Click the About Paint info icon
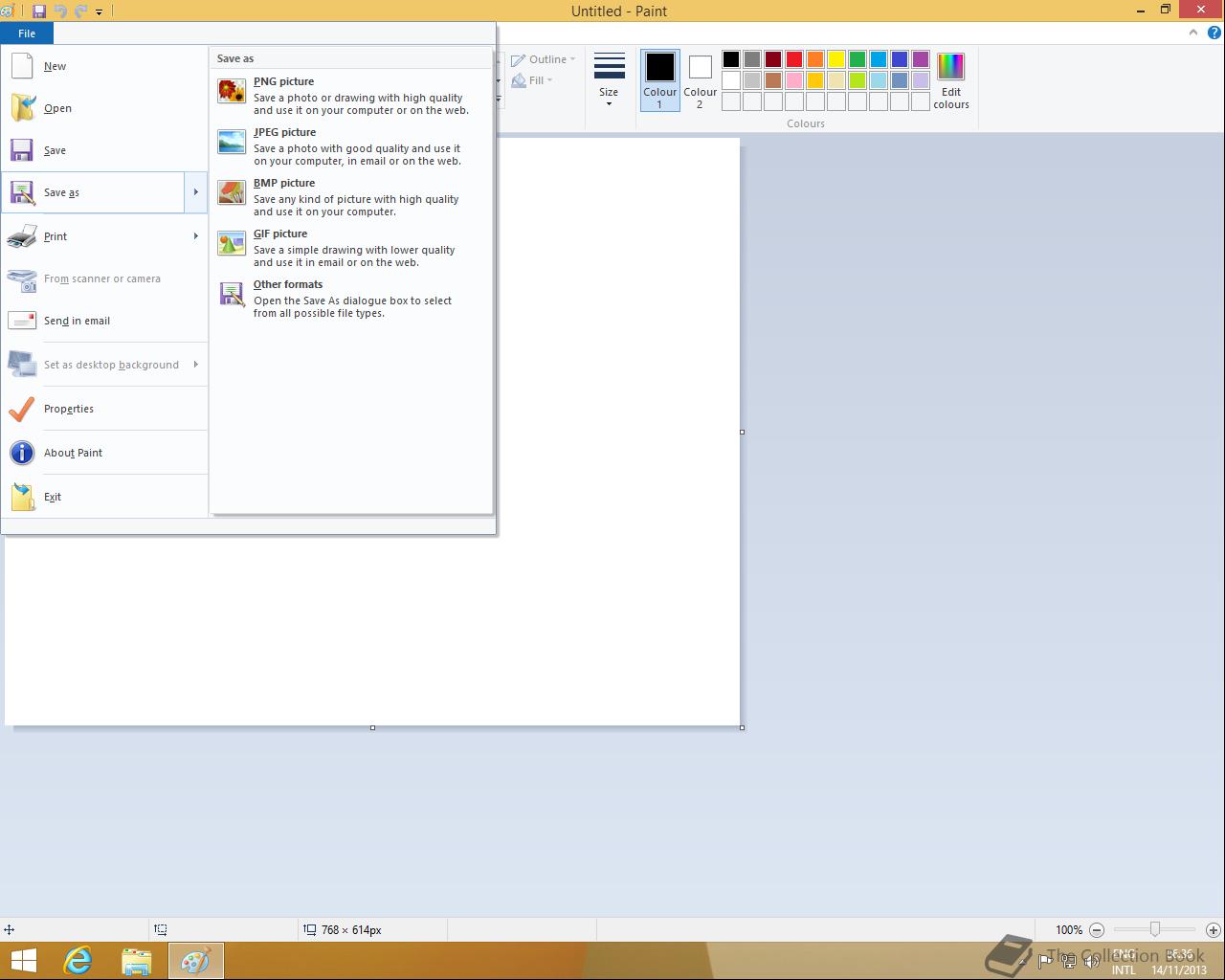The width and height of the screenshot is (1225, 980). pyautogui.click(x=22, y=453)
